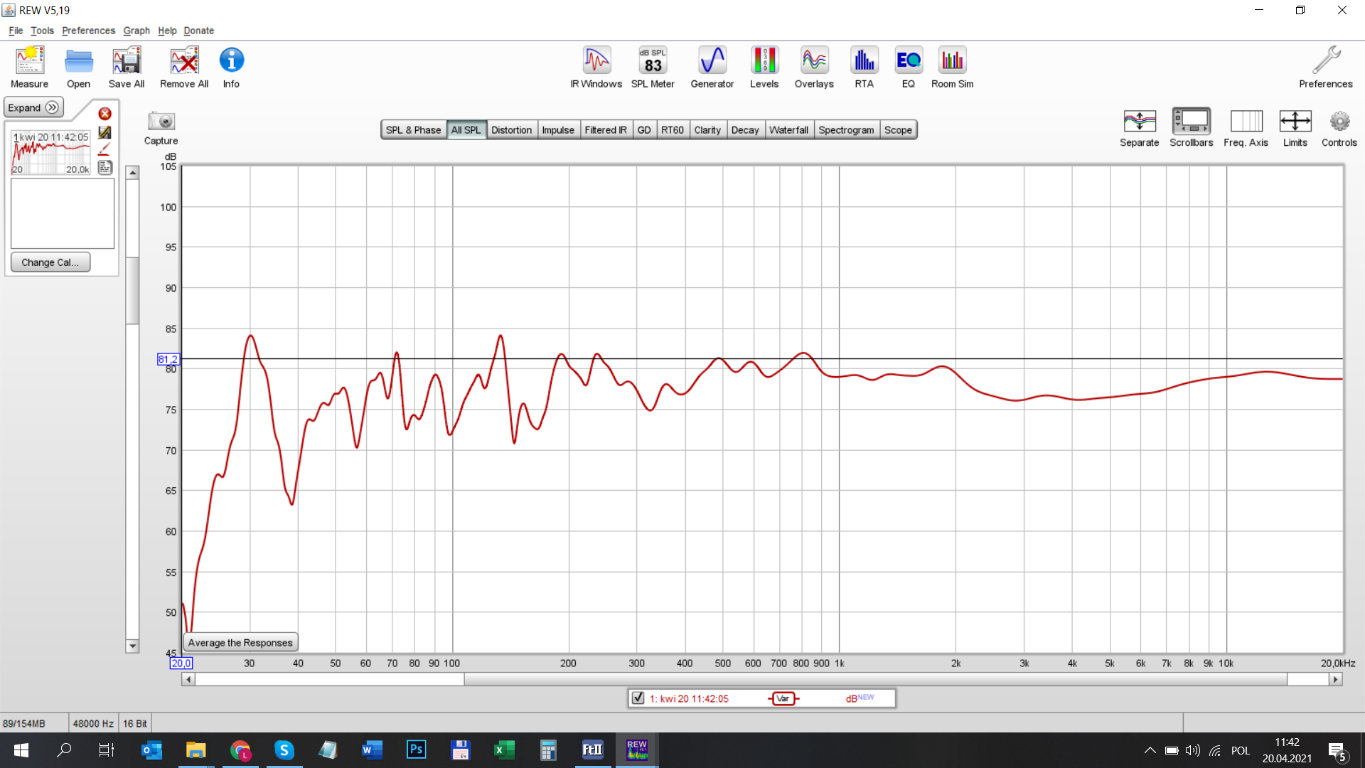Viewport: 1365px width, 768px height.
Task: Switch to Decay tab
Action: (745, 130)
